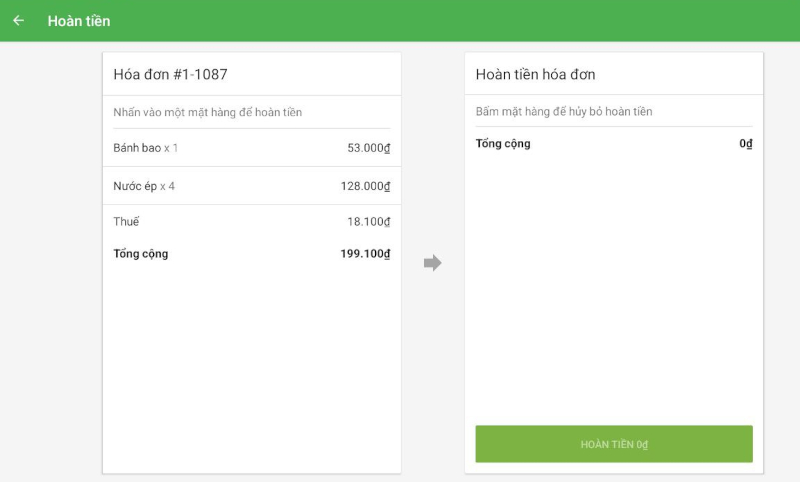Viewport: 800px width, 482px height.
Task: Click the Hoàn tiền hóa đơn panel header
Action: click(536, 75)
